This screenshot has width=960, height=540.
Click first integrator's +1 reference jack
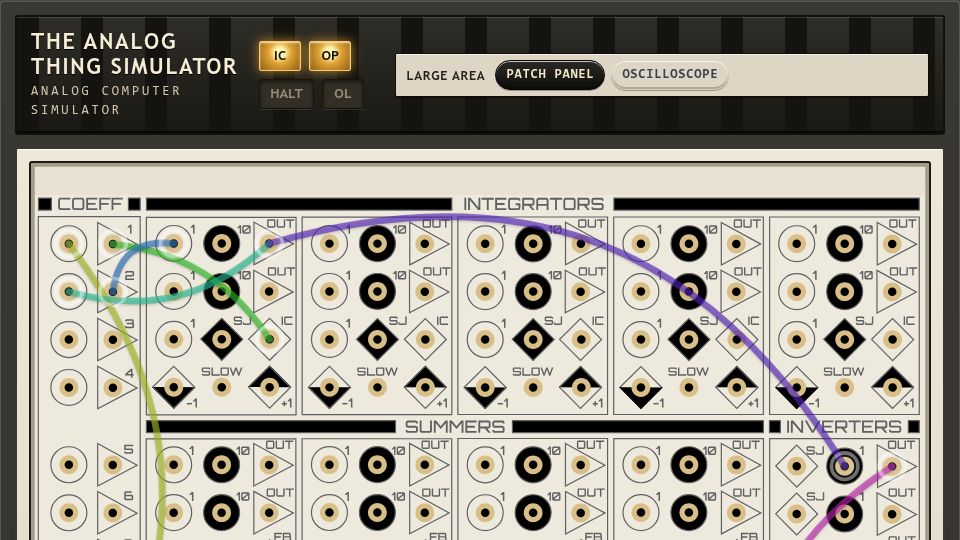[269, 387]
